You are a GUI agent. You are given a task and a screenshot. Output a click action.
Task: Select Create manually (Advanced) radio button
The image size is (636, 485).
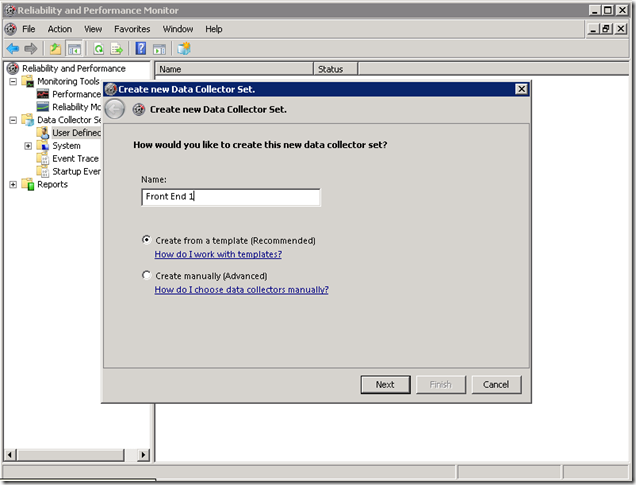146,275
